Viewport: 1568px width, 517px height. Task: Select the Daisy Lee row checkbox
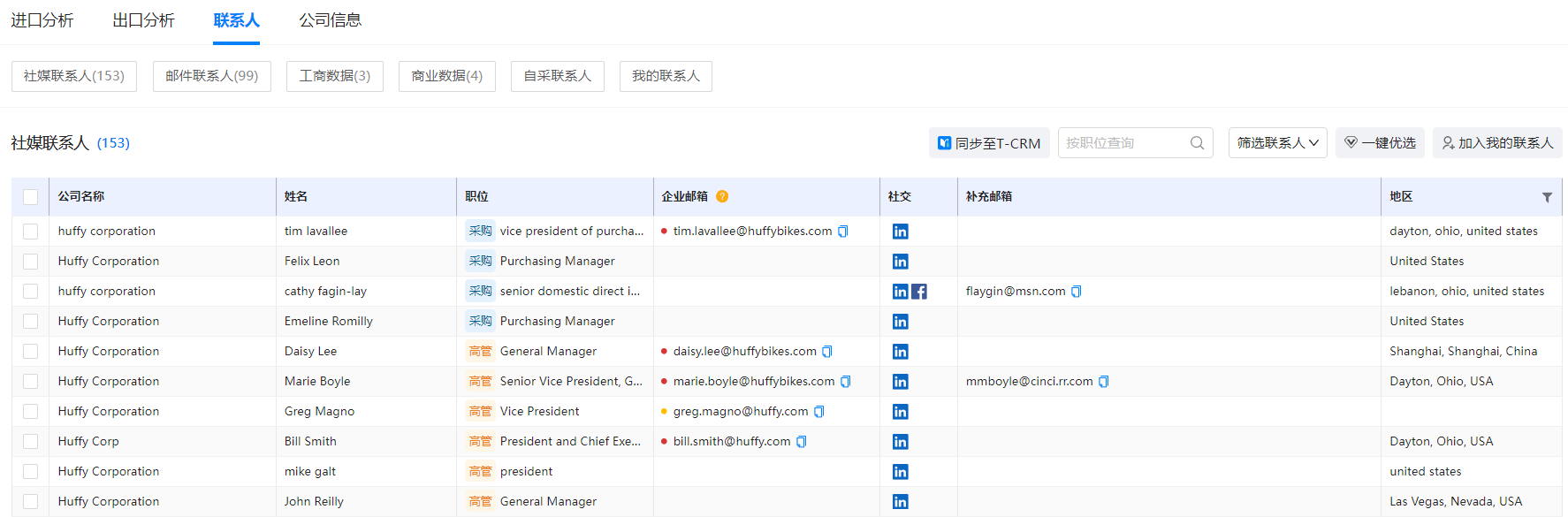[x=31, y=352]
